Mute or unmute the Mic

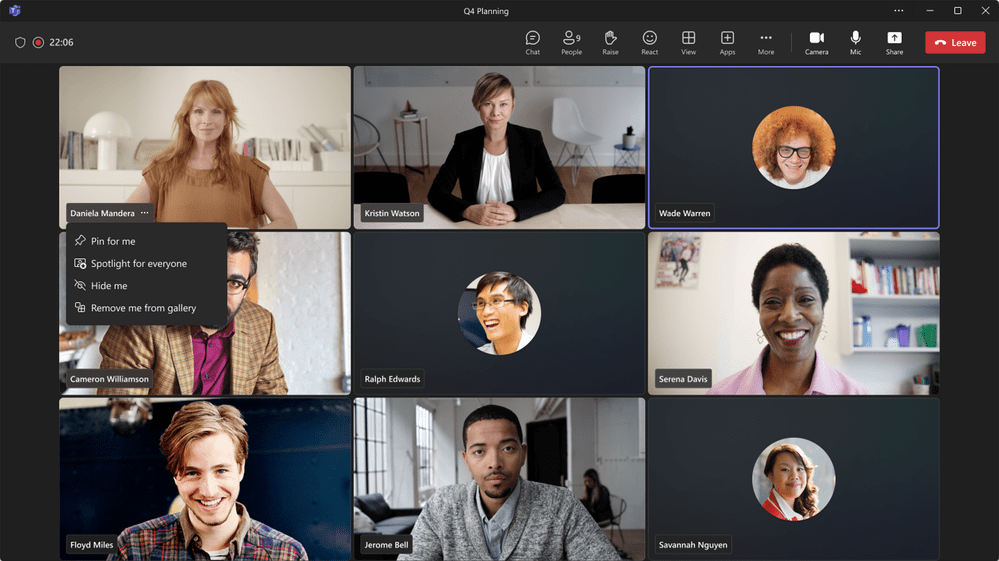[x=855, y=43]
